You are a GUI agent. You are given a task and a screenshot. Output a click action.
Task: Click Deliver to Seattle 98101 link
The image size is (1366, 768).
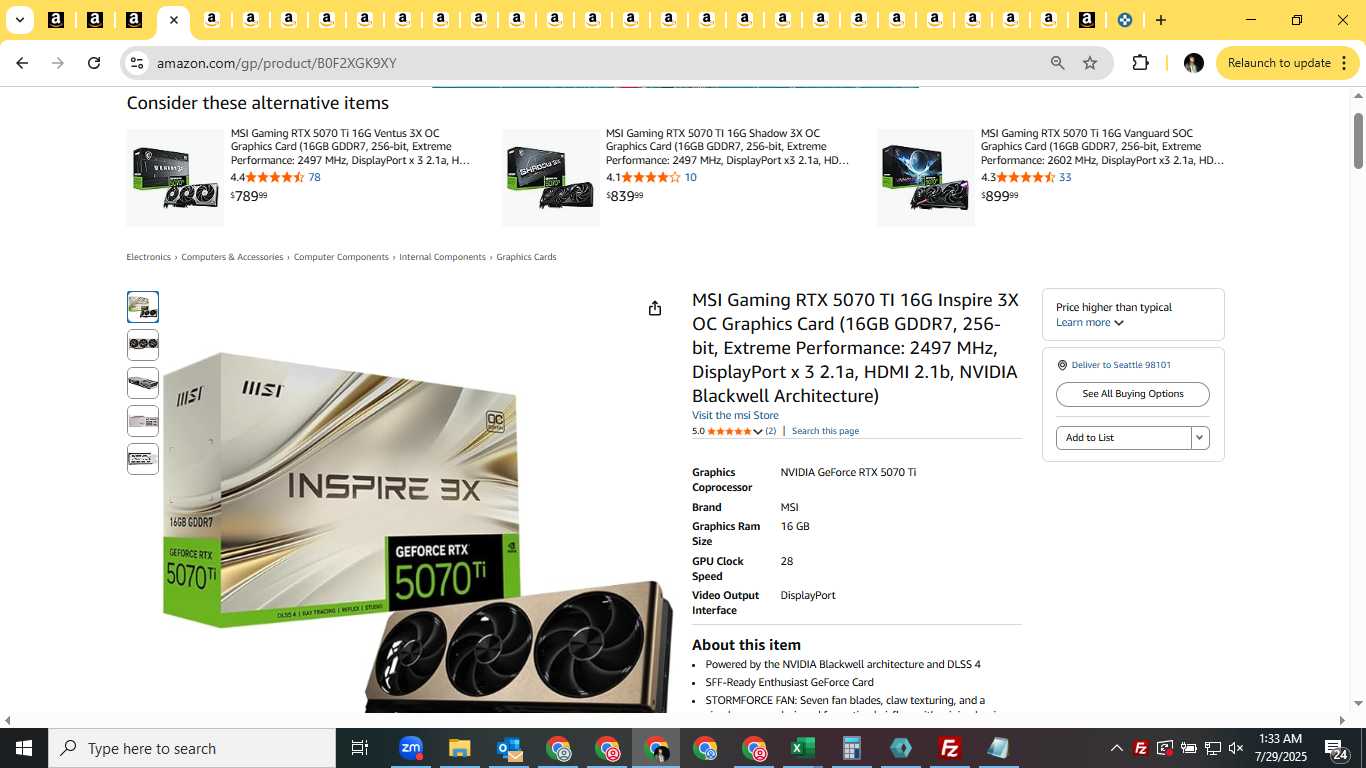(x=1121, y=365)
